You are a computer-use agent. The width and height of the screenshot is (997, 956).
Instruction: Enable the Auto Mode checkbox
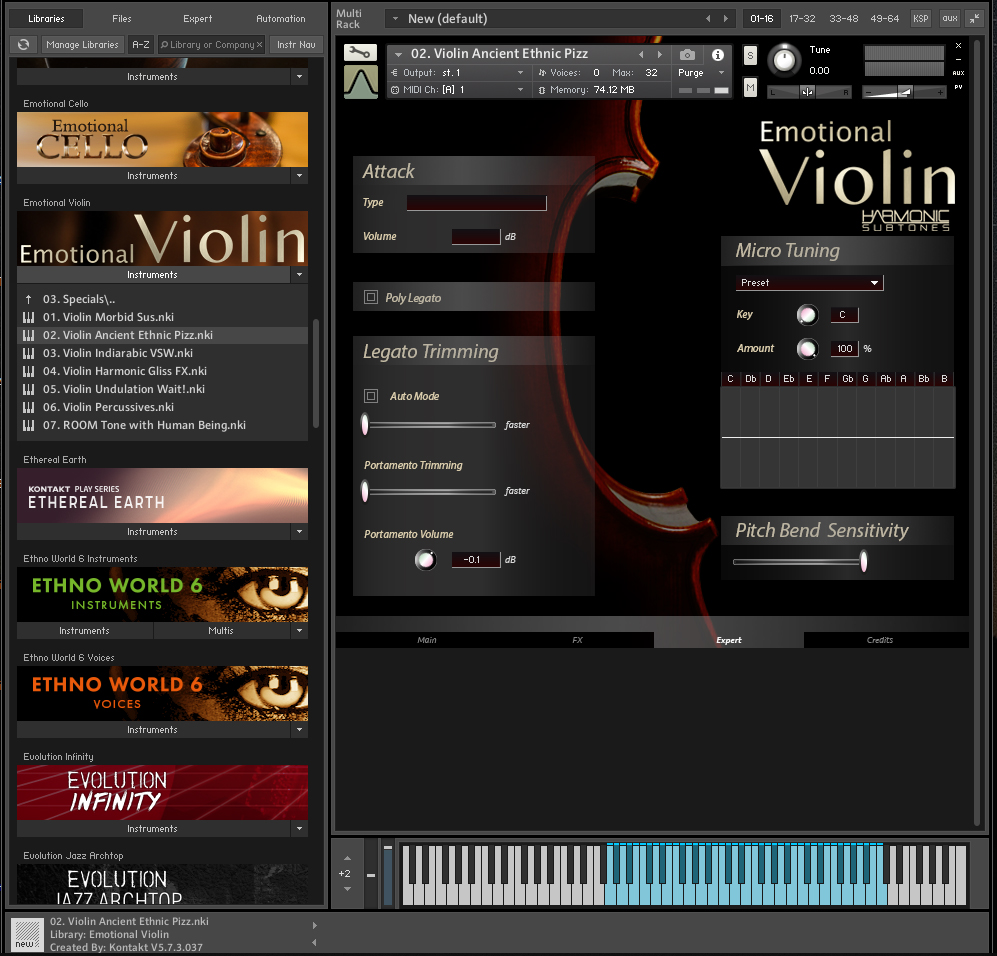coord(371,396)
